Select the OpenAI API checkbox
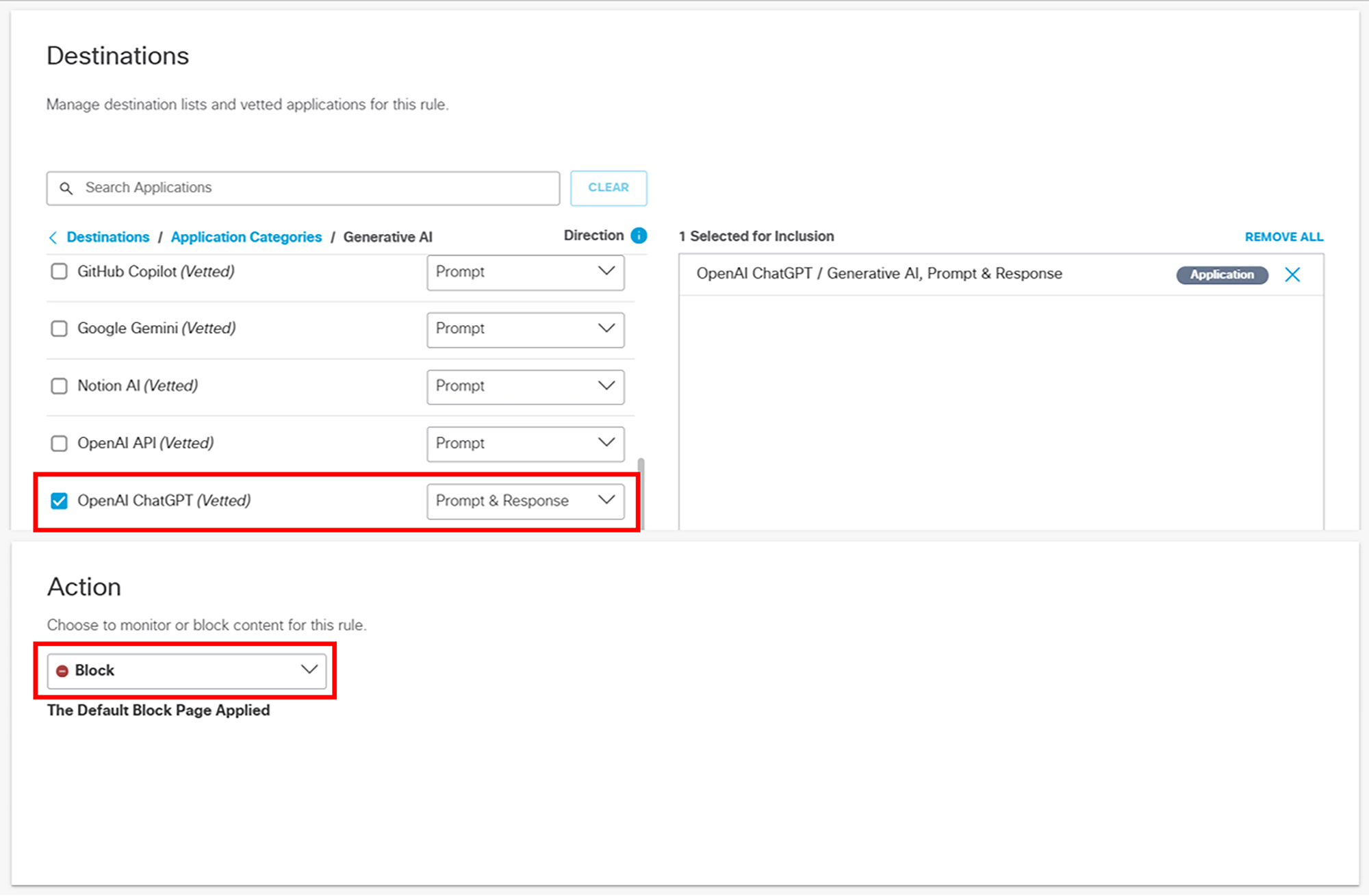The height and width of the screenshot is (896, 1369). pos(60,444)
